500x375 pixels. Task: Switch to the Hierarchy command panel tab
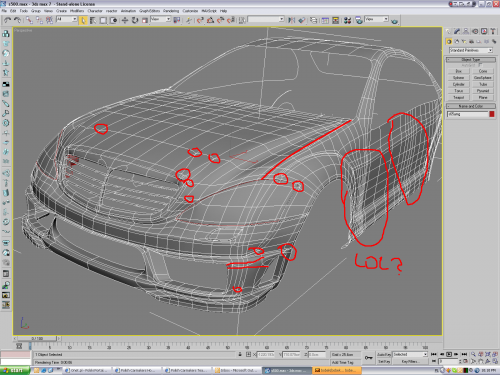[x=466, y=31]
